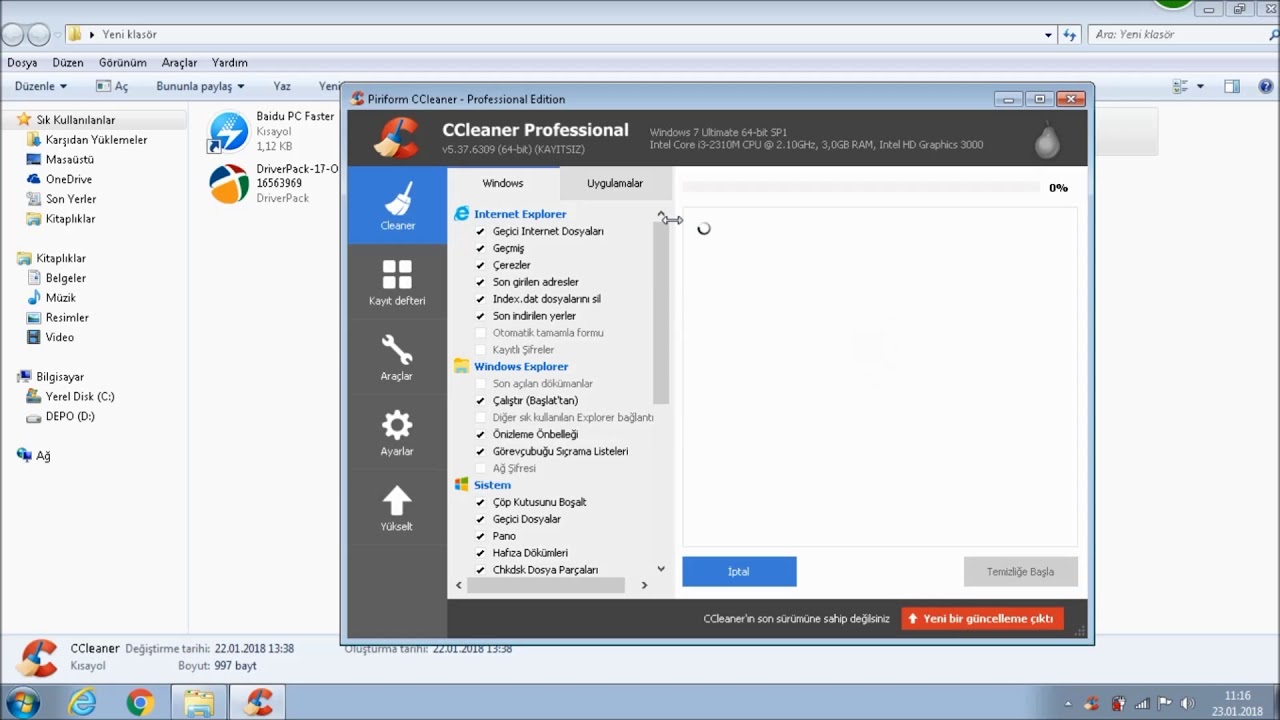Toggle Index.dat dosyalarını sil checkbox

coord(480,299)
